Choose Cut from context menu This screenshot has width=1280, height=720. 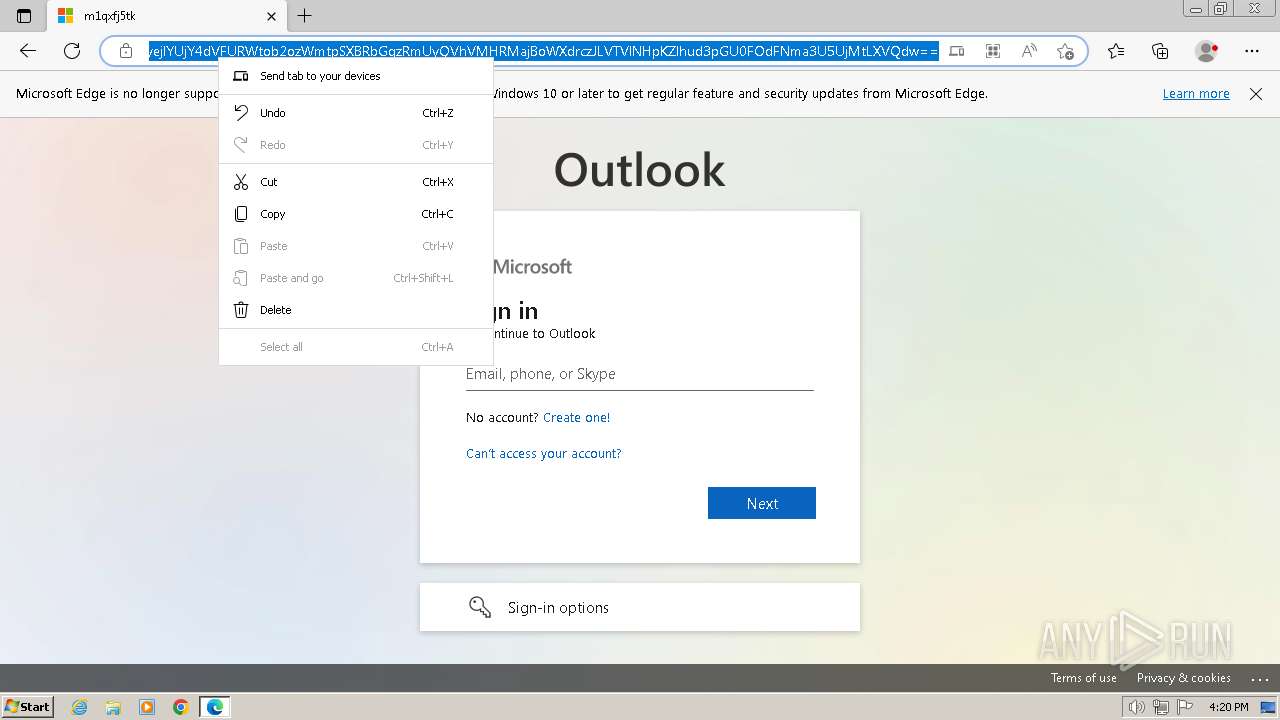[356, 182]
